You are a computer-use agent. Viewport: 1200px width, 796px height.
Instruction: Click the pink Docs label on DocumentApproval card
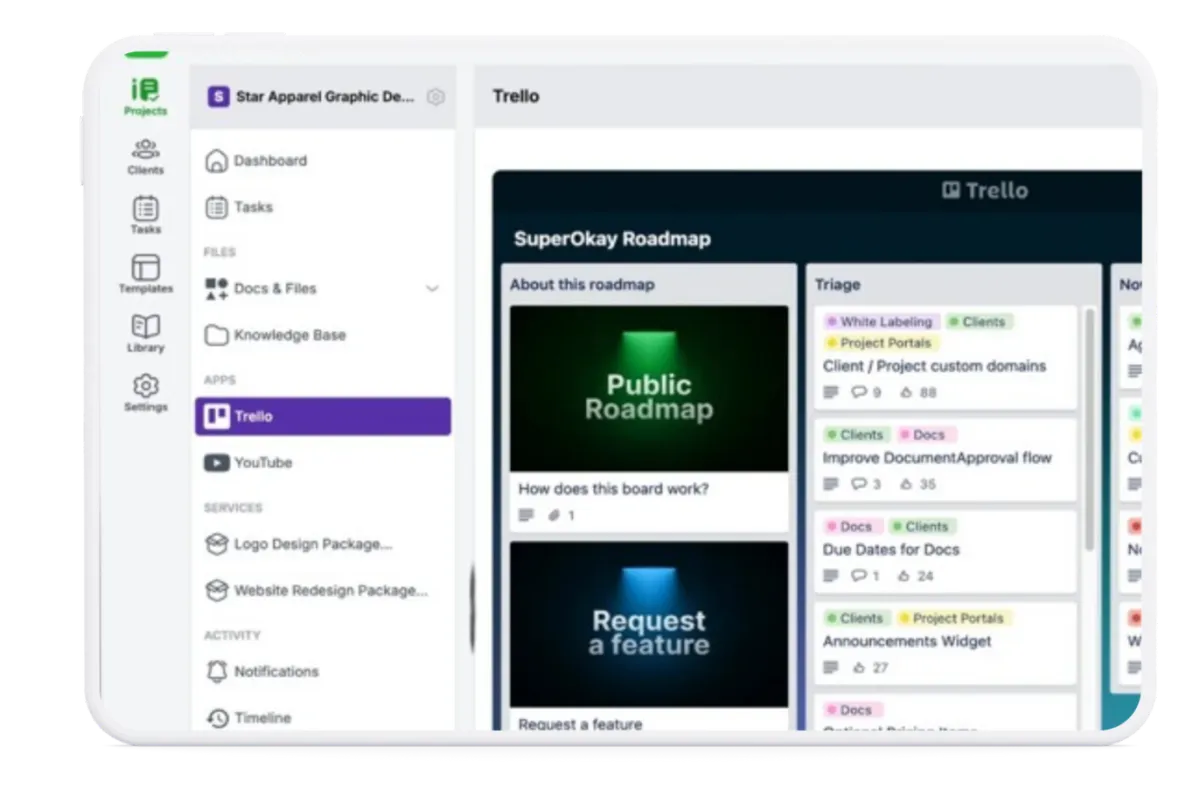(x=927, y=435)
